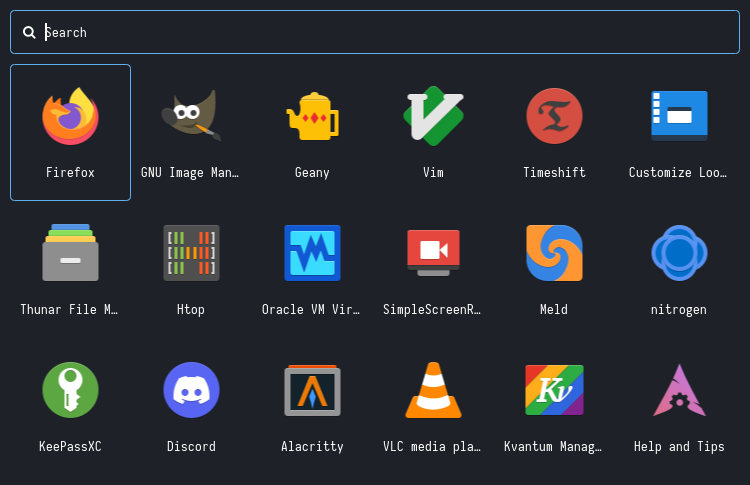Launch the Htop process viewer
This screenshot has width=750, height=485.
[190, 253]
